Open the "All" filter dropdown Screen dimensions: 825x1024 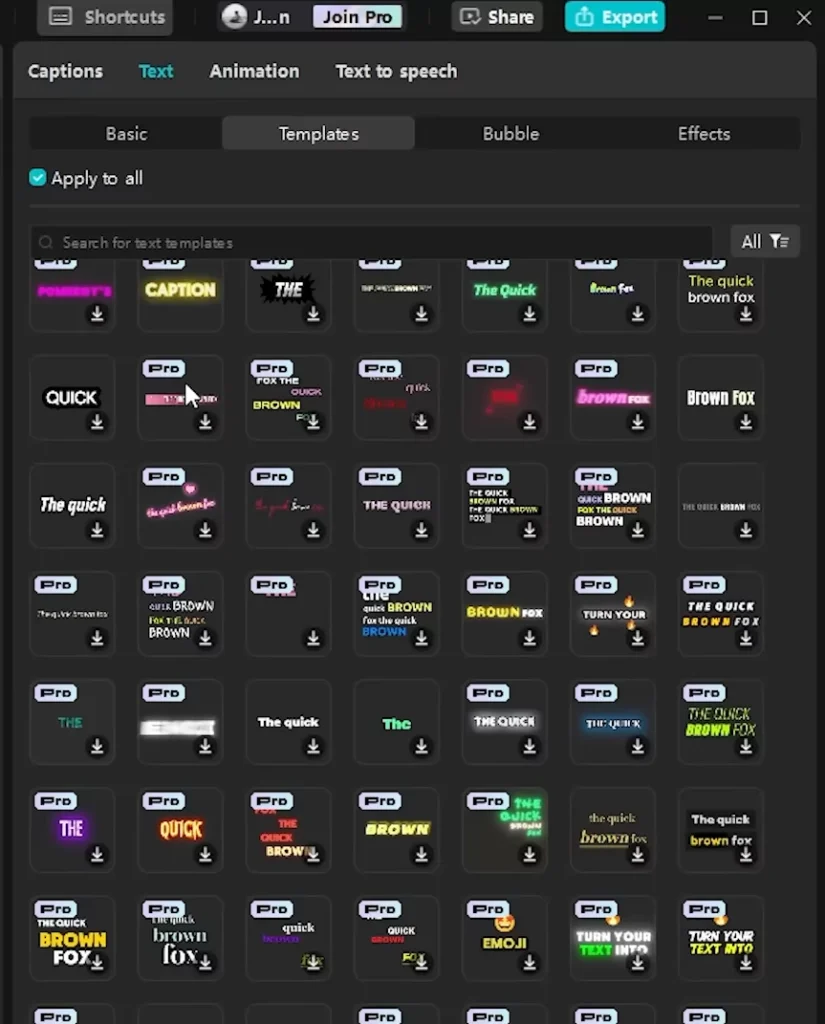765,241
